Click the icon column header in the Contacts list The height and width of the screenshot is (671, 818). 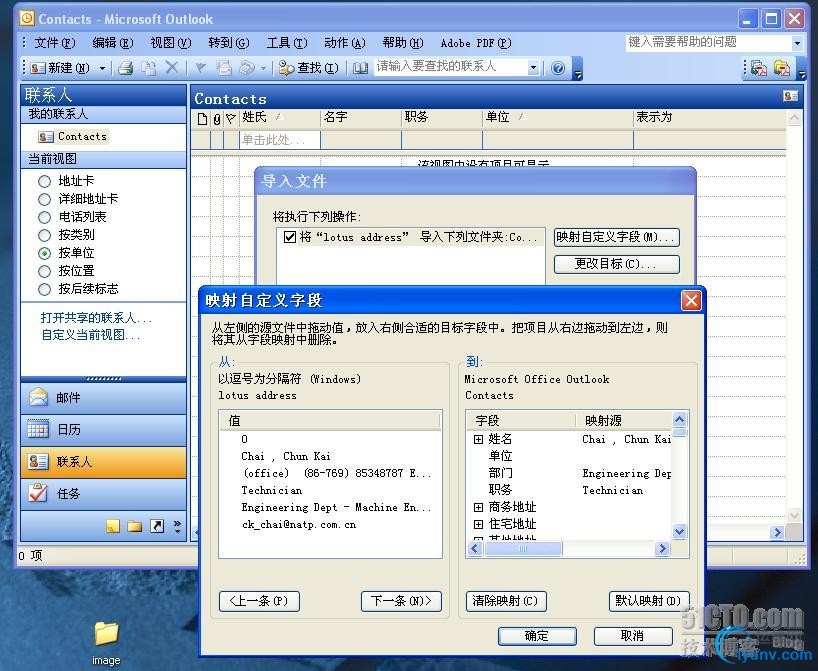202,119
